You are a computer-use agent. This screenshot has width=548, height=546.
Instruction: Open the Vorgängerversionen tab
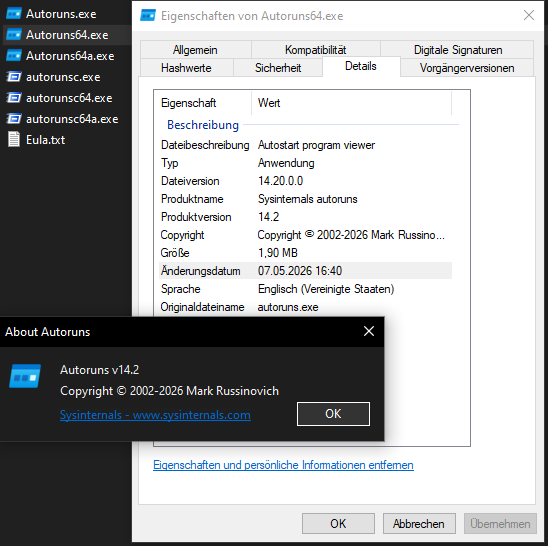click(x=467, y=67)
